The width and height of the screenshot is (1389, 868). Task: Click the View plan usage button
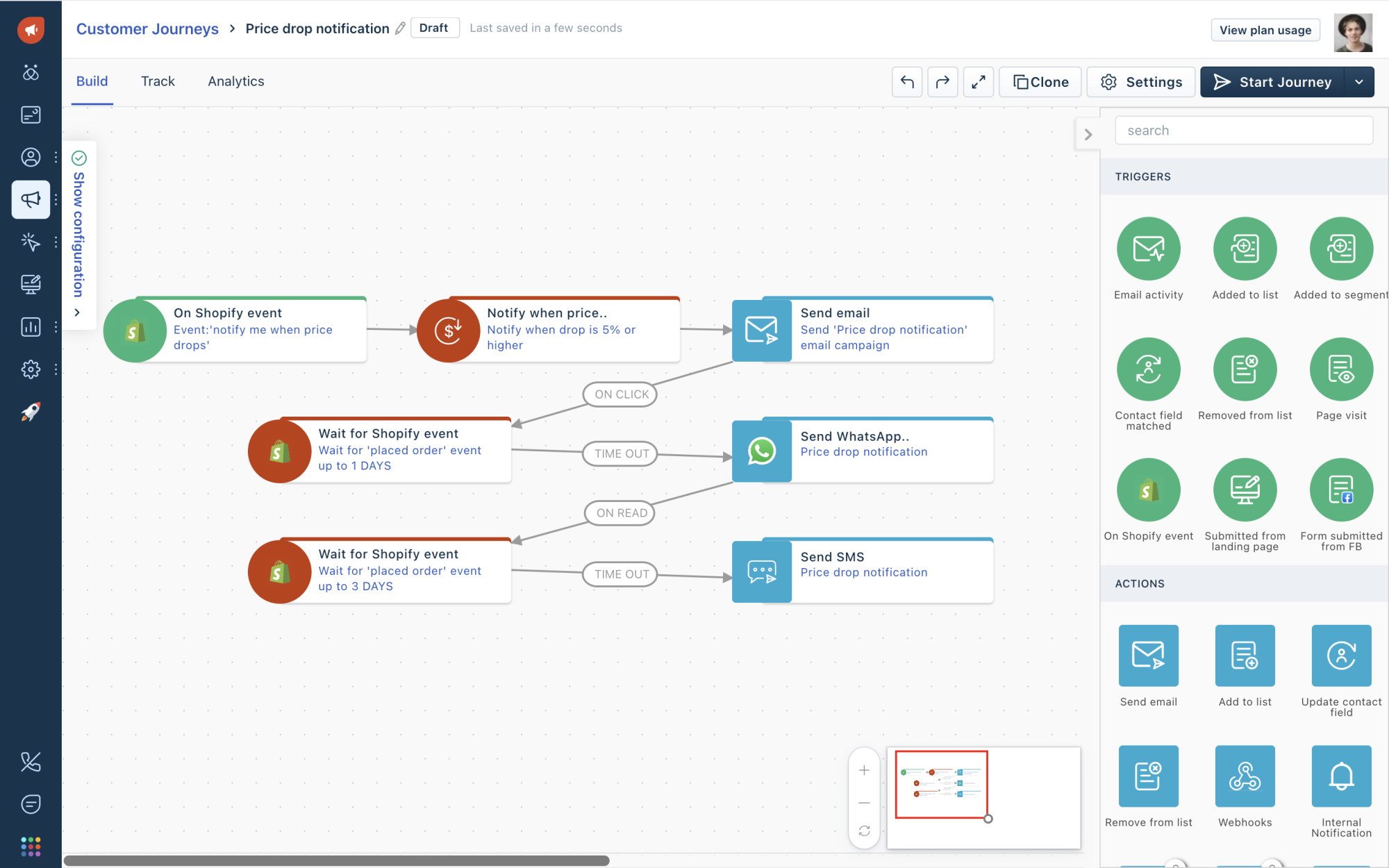point(1265,30)
